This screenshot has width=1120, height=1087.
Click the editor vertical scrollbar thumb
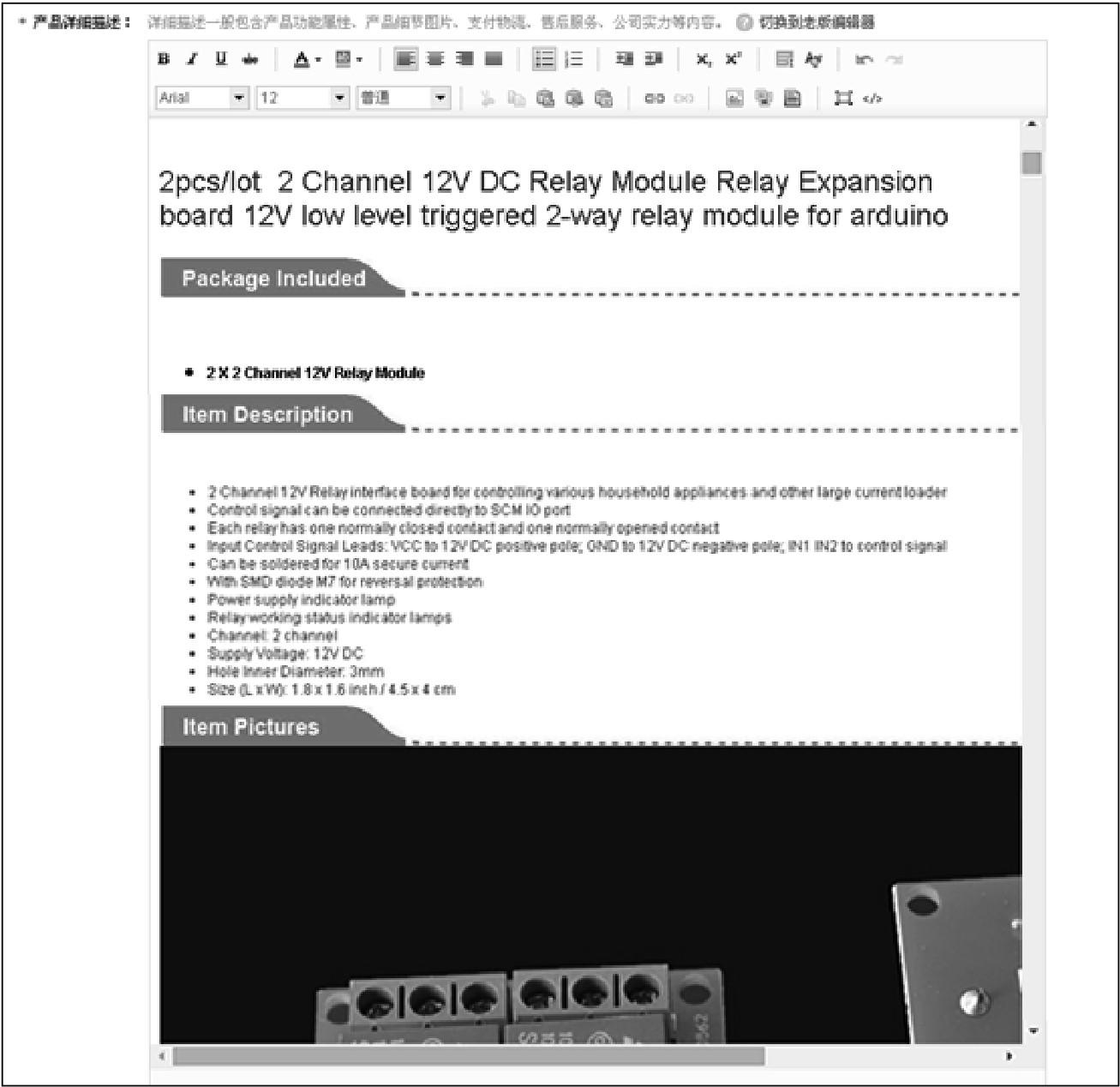(1032, 162)
